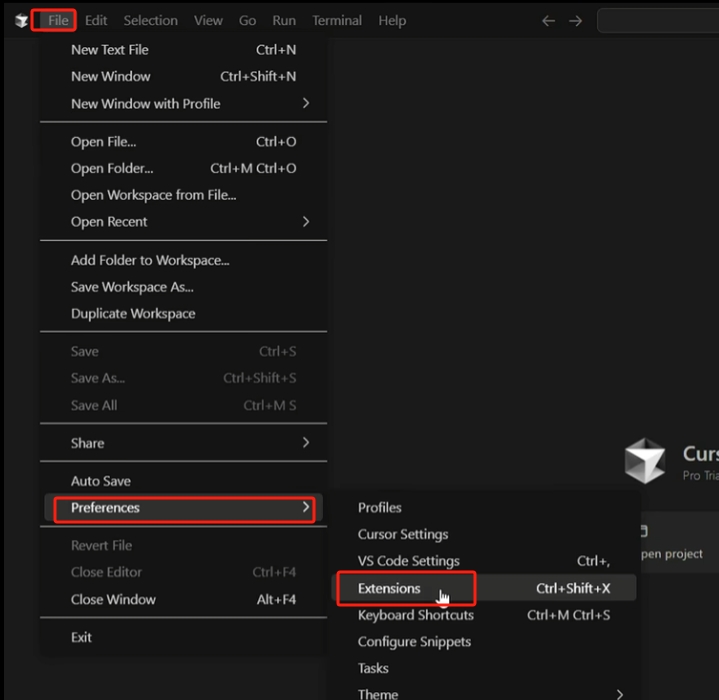The image size is (719, 700).
Task: Toggle Auto Save option
Action: pyautogui.click(x=101, y=481)
